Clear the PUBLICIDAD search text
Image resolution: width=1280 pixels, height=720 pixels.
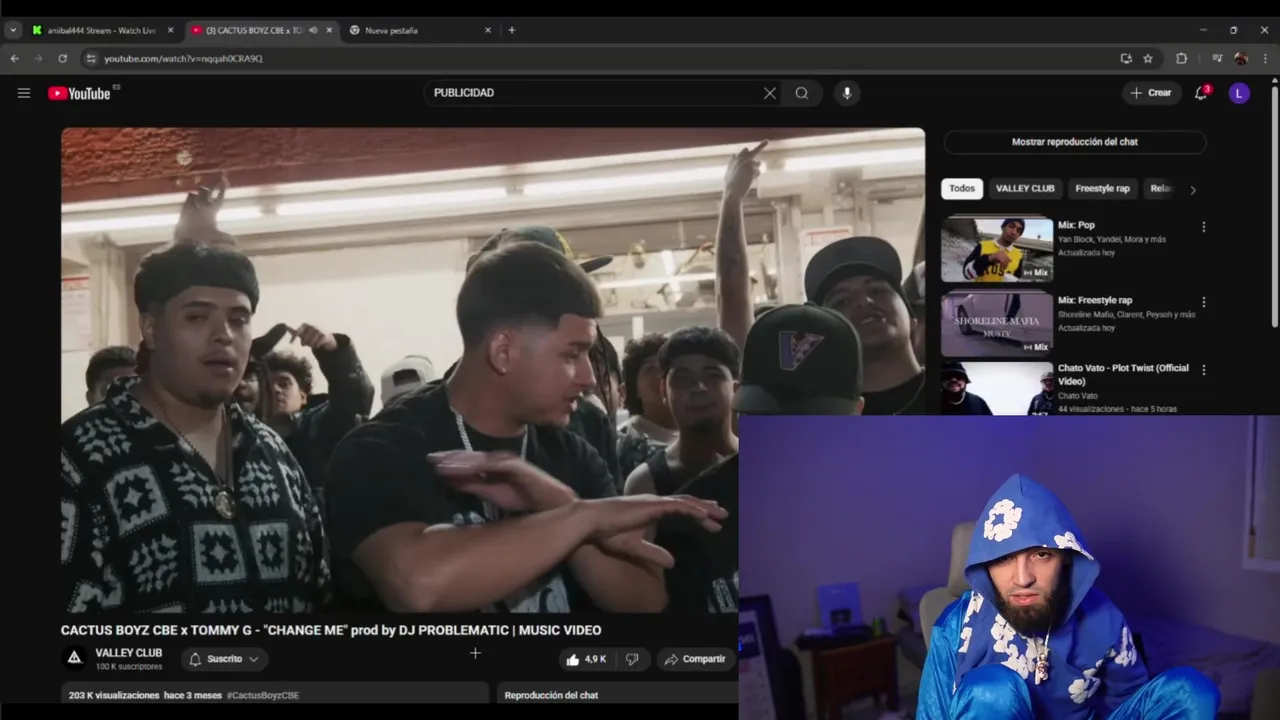[770, 93]
